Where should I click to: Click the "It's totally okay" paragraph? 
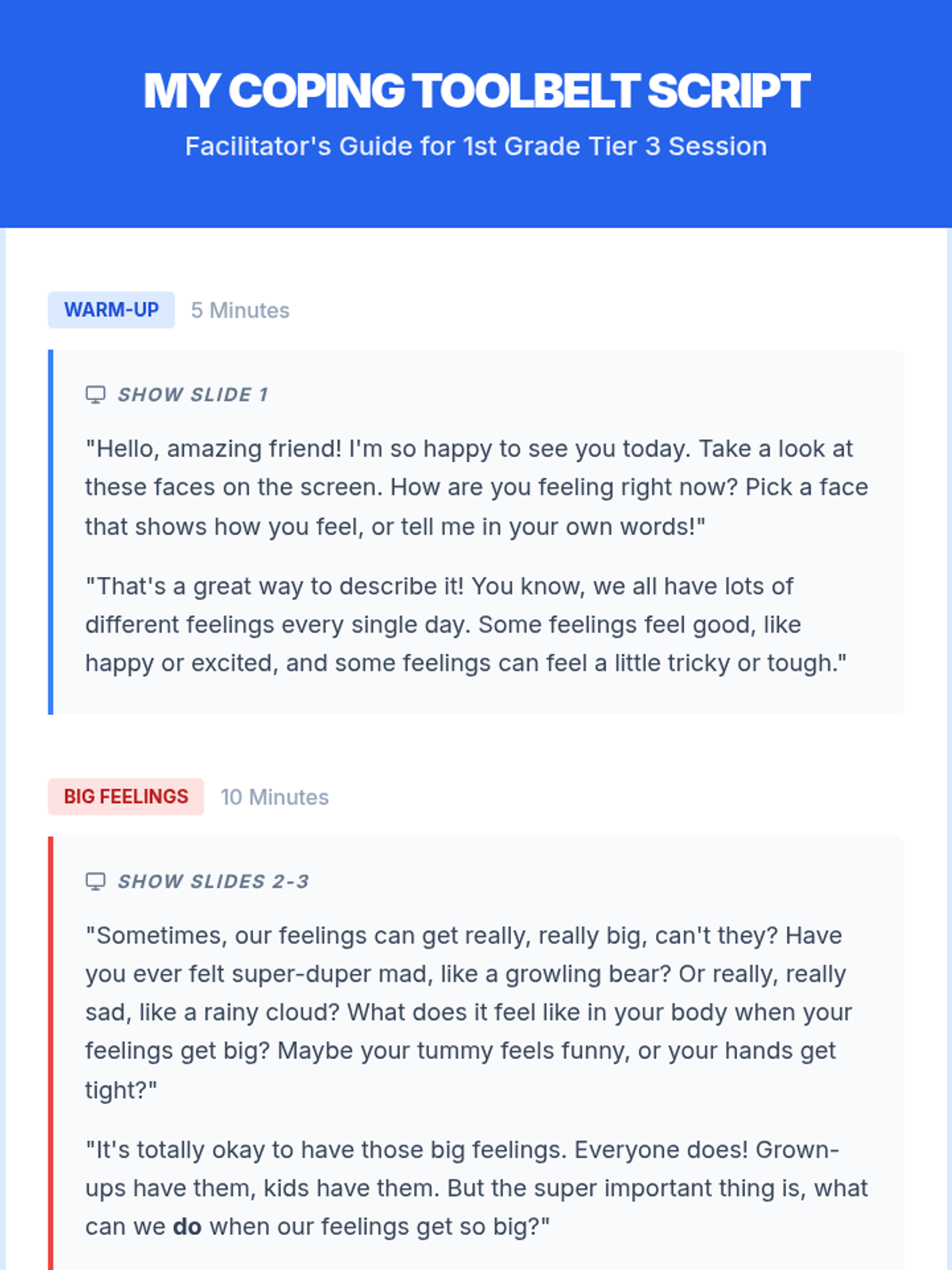pyautogui.click(x=477, y=1188)
